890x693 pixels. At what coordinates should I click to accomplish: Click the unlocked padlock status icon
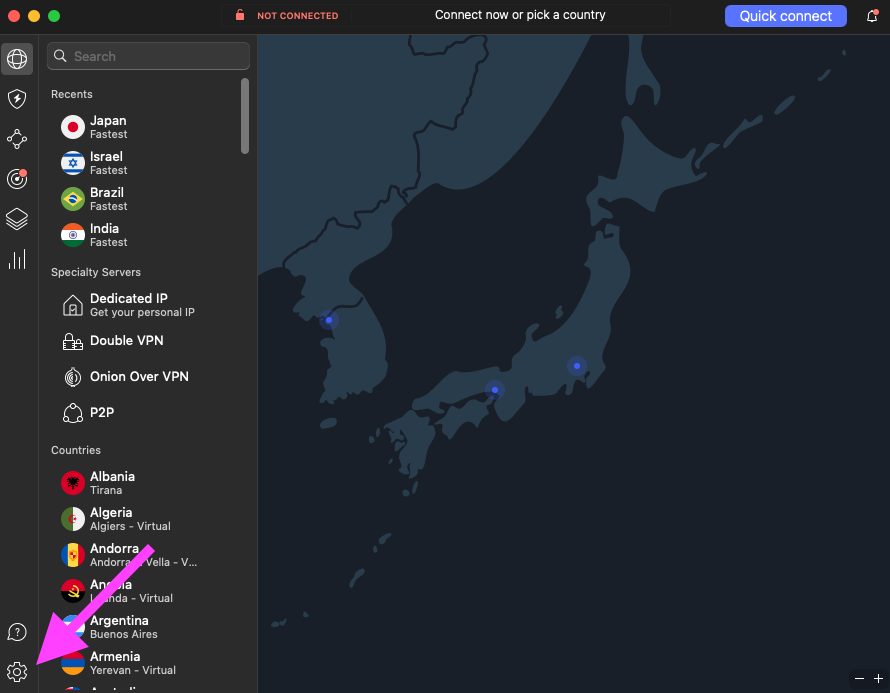[240, 15]
